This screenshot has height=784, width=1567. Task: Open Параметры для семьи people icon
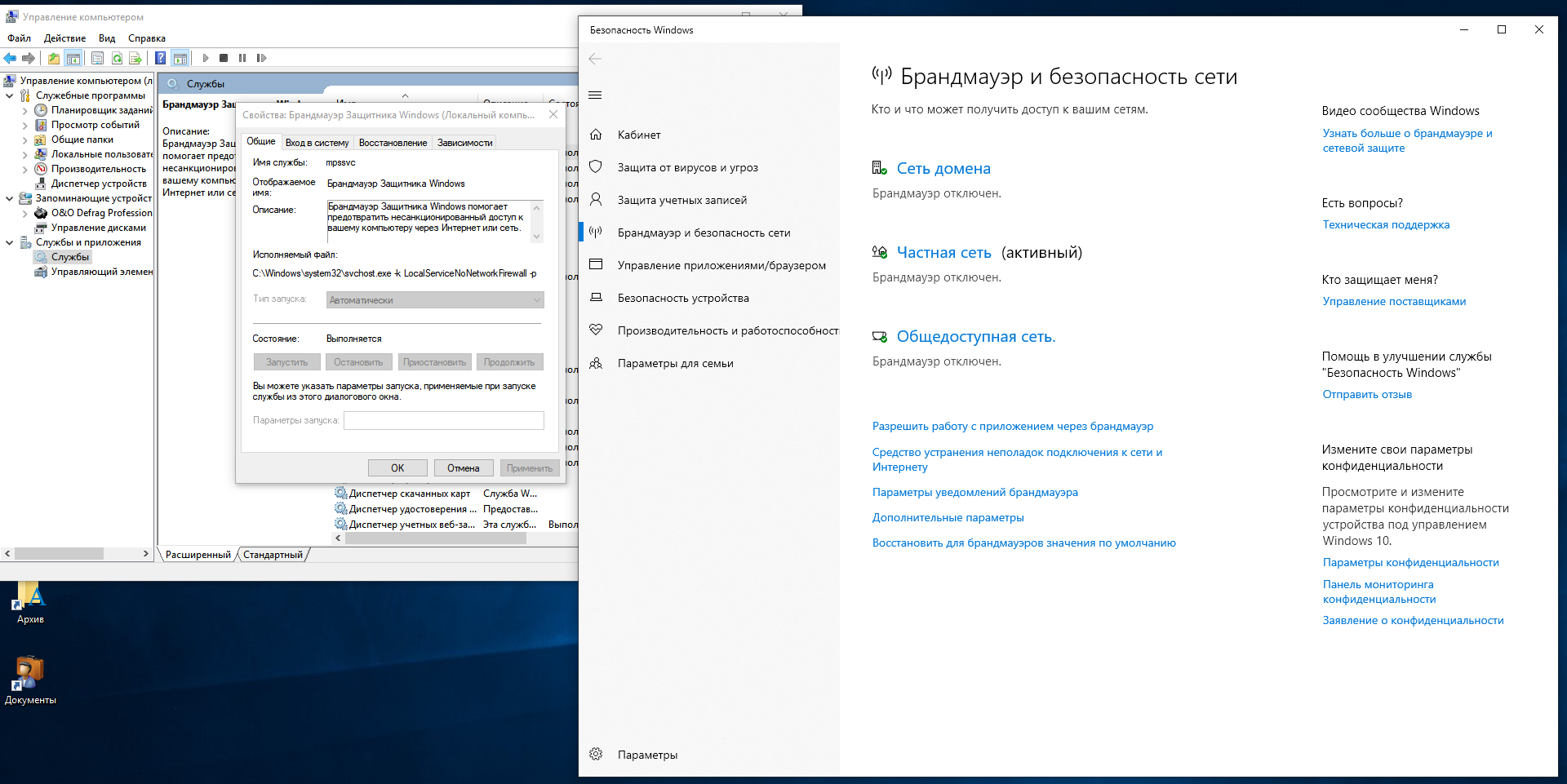[596, 363]
